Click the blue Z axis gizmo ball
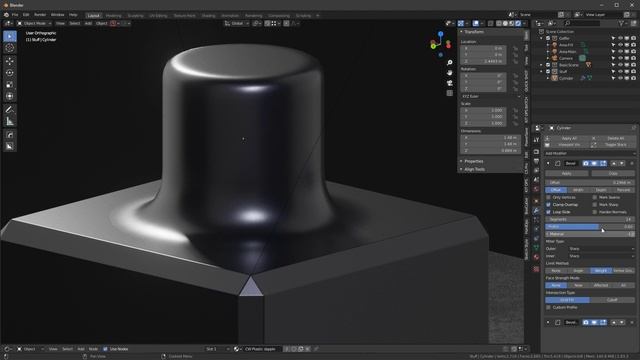640x360 pixels. click(440, 33)
